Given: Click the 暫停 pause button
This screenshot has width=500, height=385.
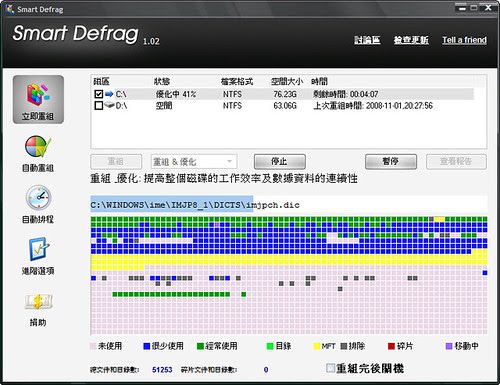Looking at the screenshot, I should coord(391,162).
